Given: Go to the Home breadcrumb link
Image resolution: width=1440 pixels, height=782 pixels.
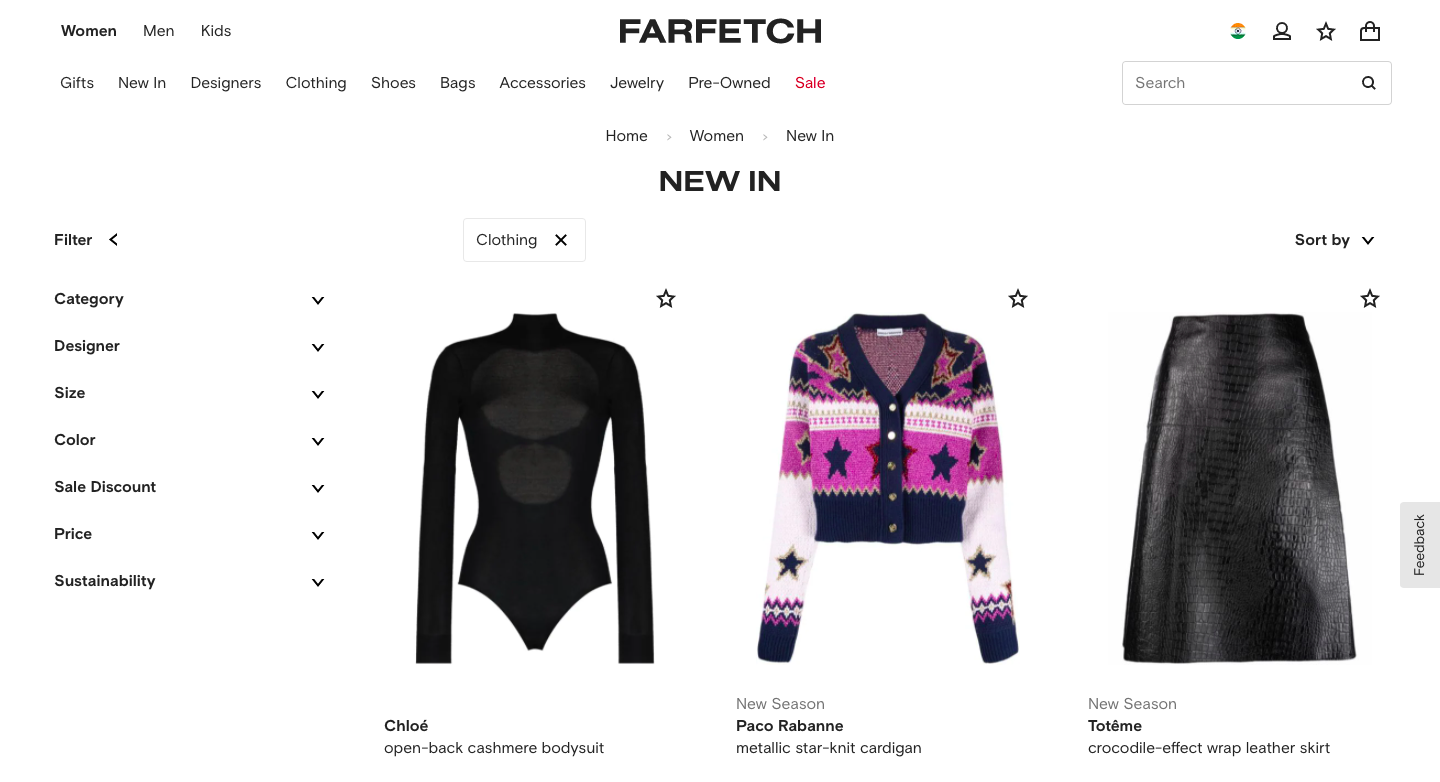Looking at the screenshot, I should coord(627,136).
